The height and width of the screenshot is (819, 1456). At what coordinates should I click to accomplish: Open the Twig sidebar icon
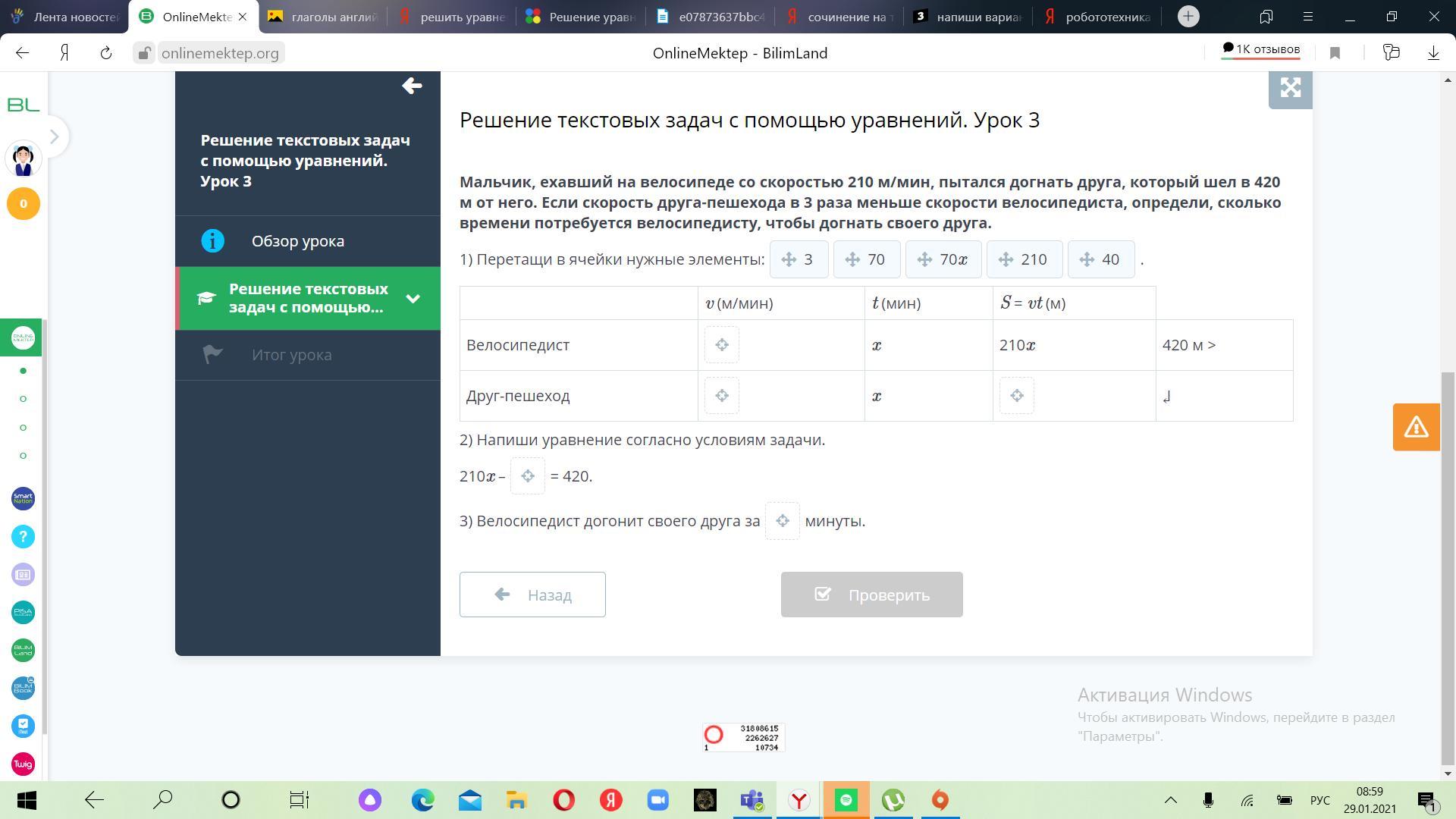[x=23, y=764]
